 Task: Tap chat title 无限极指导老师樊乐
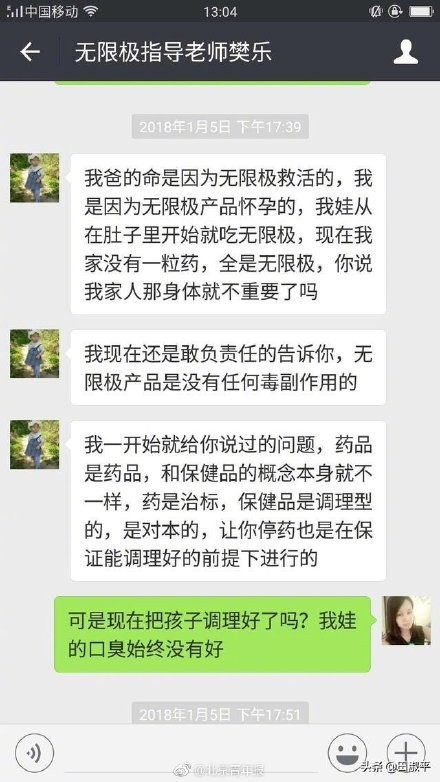click(174, 52)
